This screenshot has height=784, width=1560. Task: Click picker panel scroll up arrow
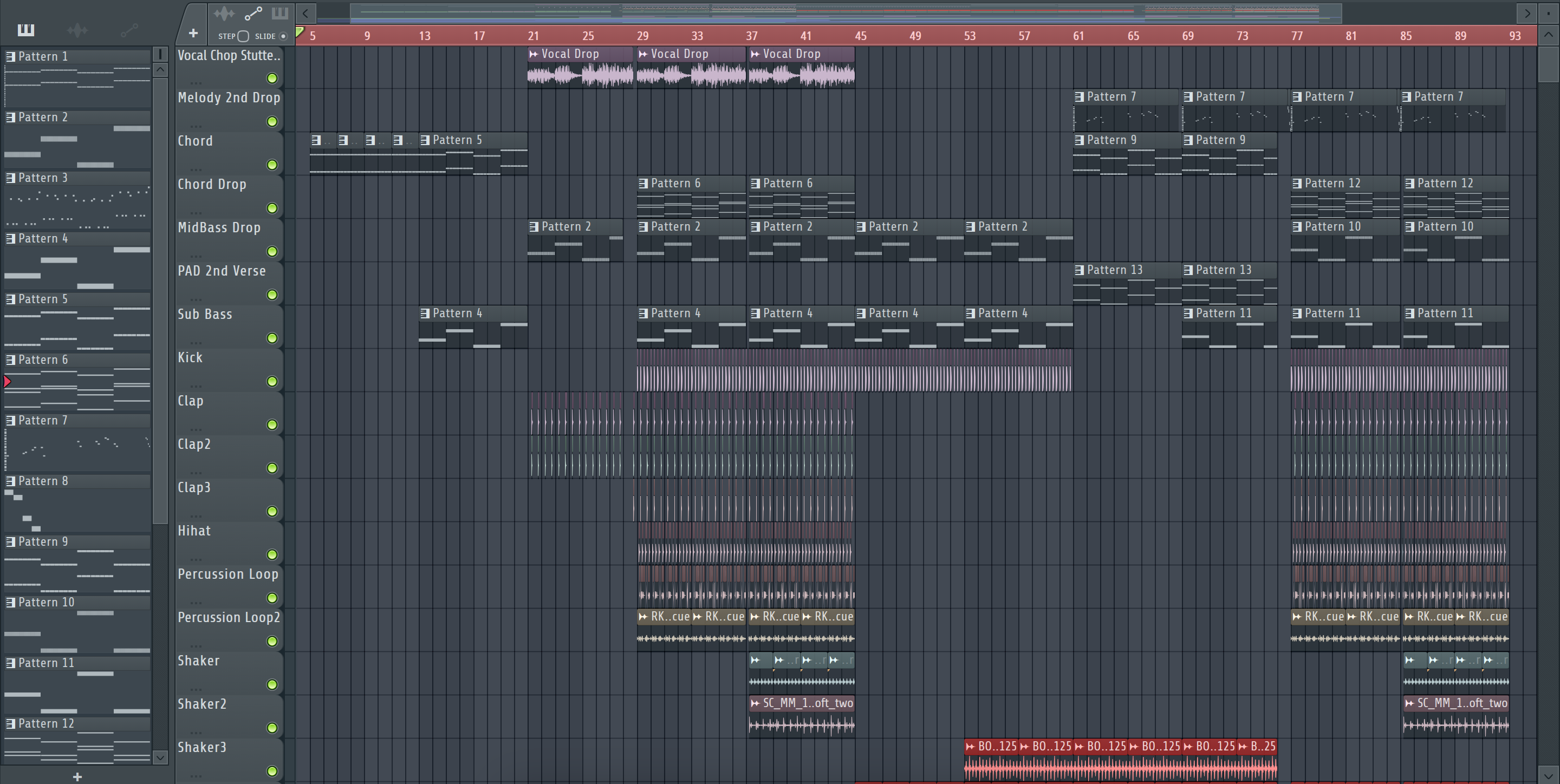(160, 70)
